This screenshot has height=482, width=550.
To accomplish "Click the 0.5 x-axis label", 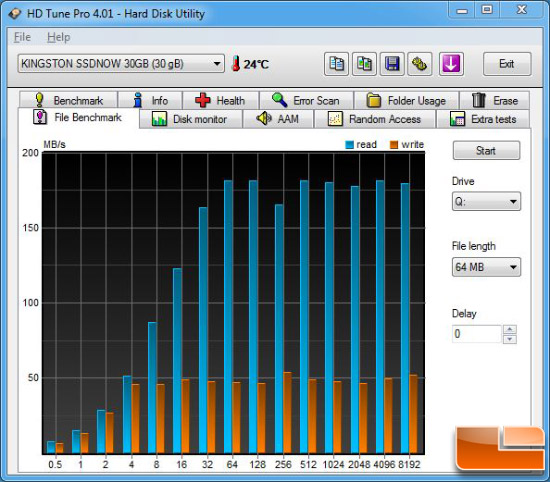I will (x=55, y=464).
